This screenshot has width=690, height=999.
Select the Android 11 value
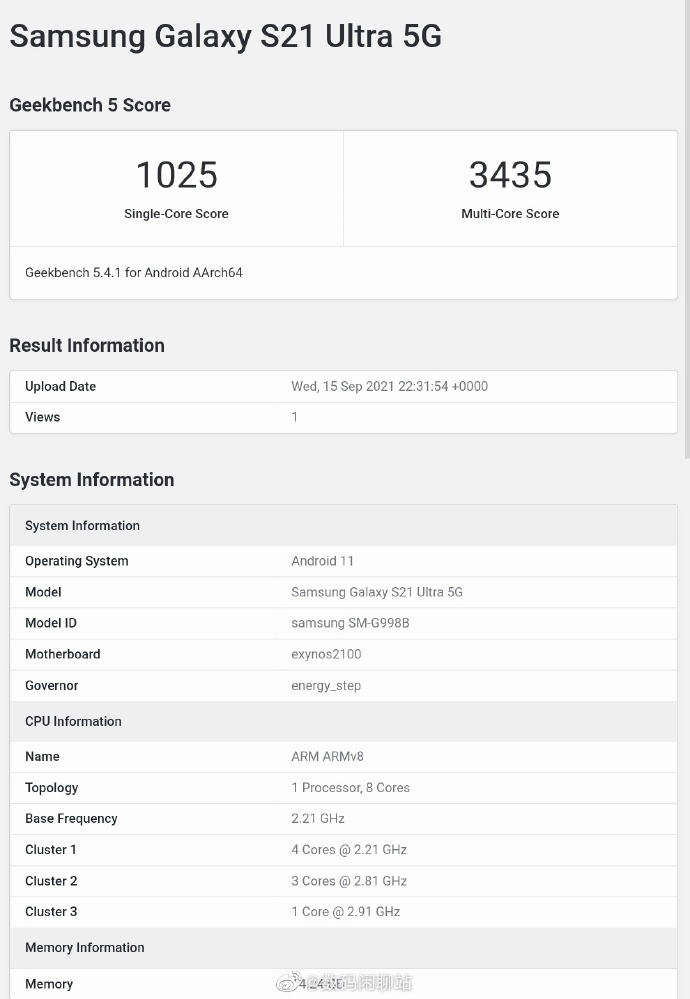point(322,561)
